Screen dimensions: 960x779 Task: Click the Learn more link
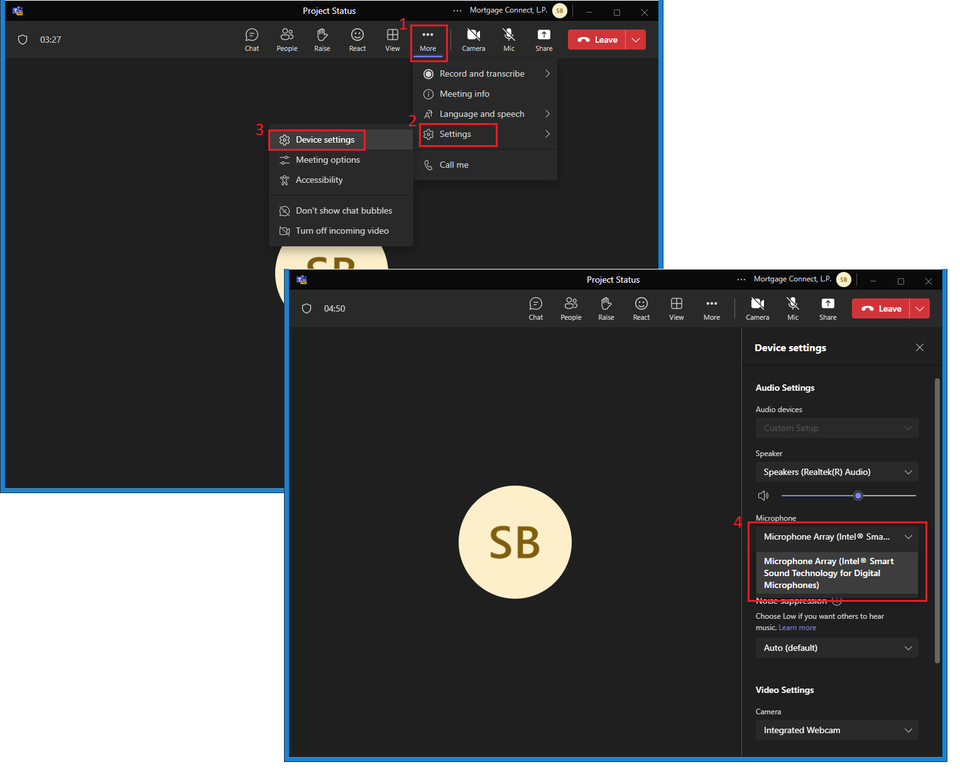pos(797,628)
